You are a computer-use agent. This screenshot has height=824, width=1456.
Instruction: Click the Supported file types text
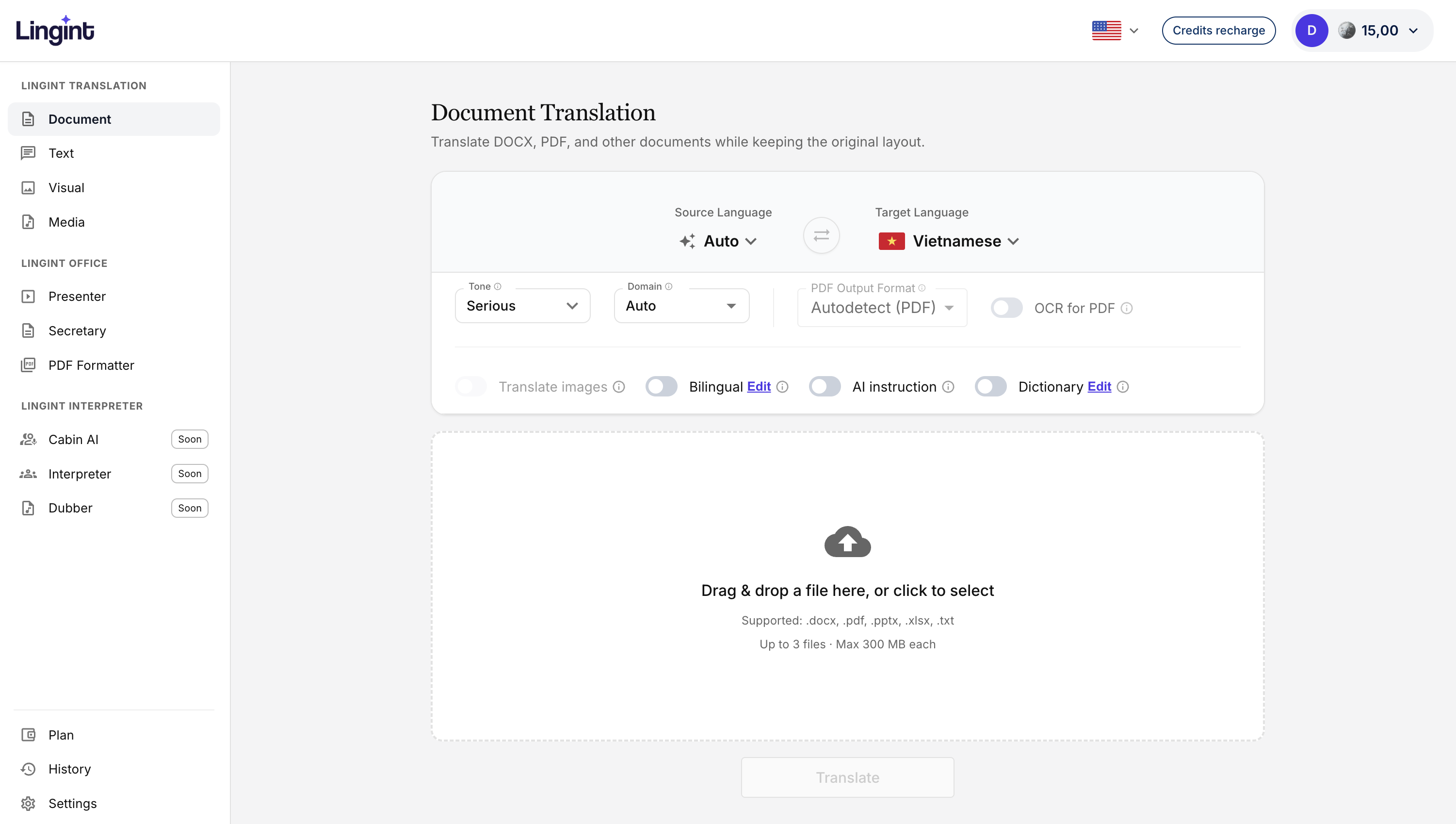848,620
